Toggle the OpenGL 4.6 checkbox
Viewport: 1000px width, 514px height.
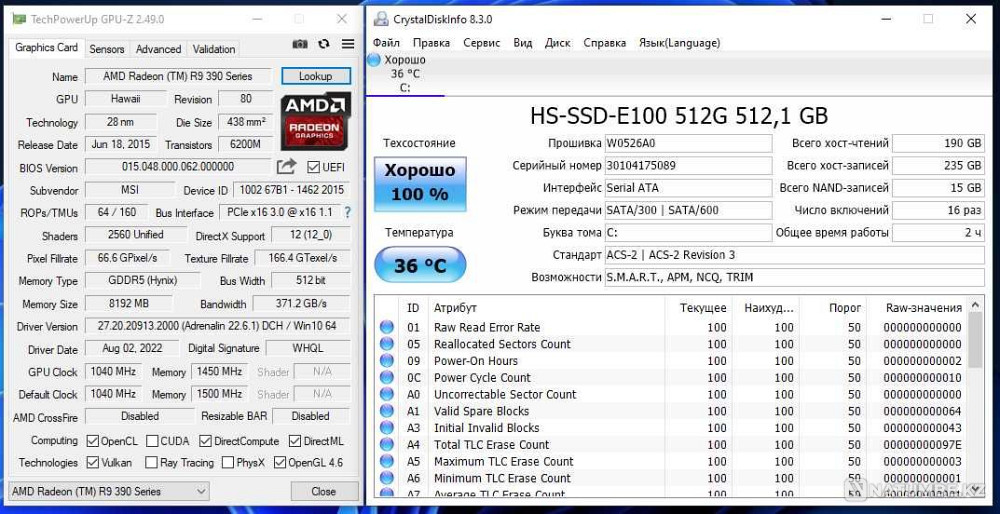(279, 462)
